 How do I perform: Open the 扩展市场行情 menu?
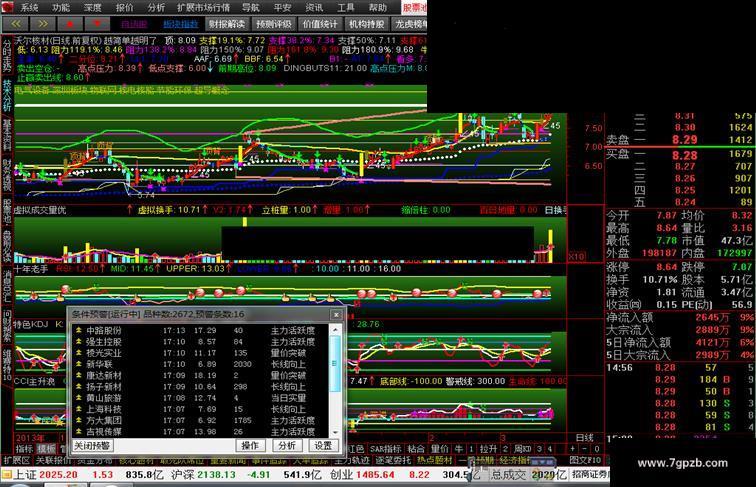click(x=203, y=7)
